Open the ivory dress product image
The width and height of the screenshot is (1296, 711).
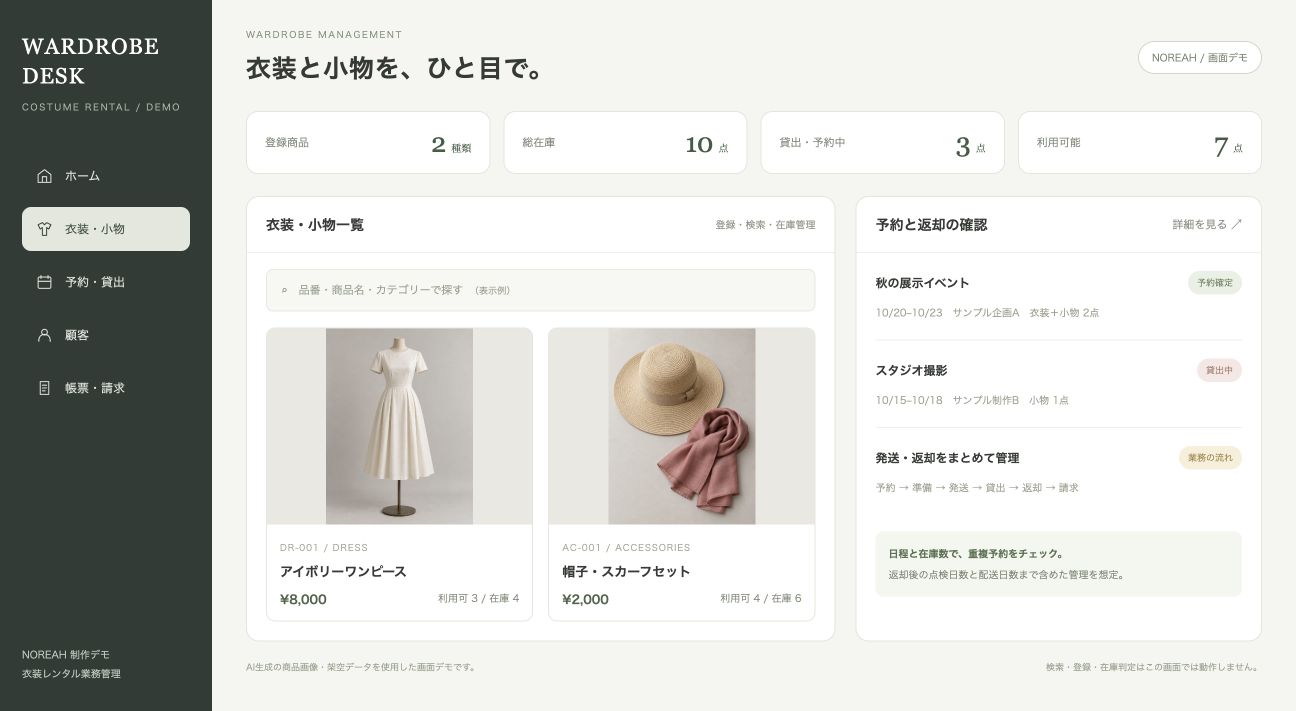[x=399, y=426]
